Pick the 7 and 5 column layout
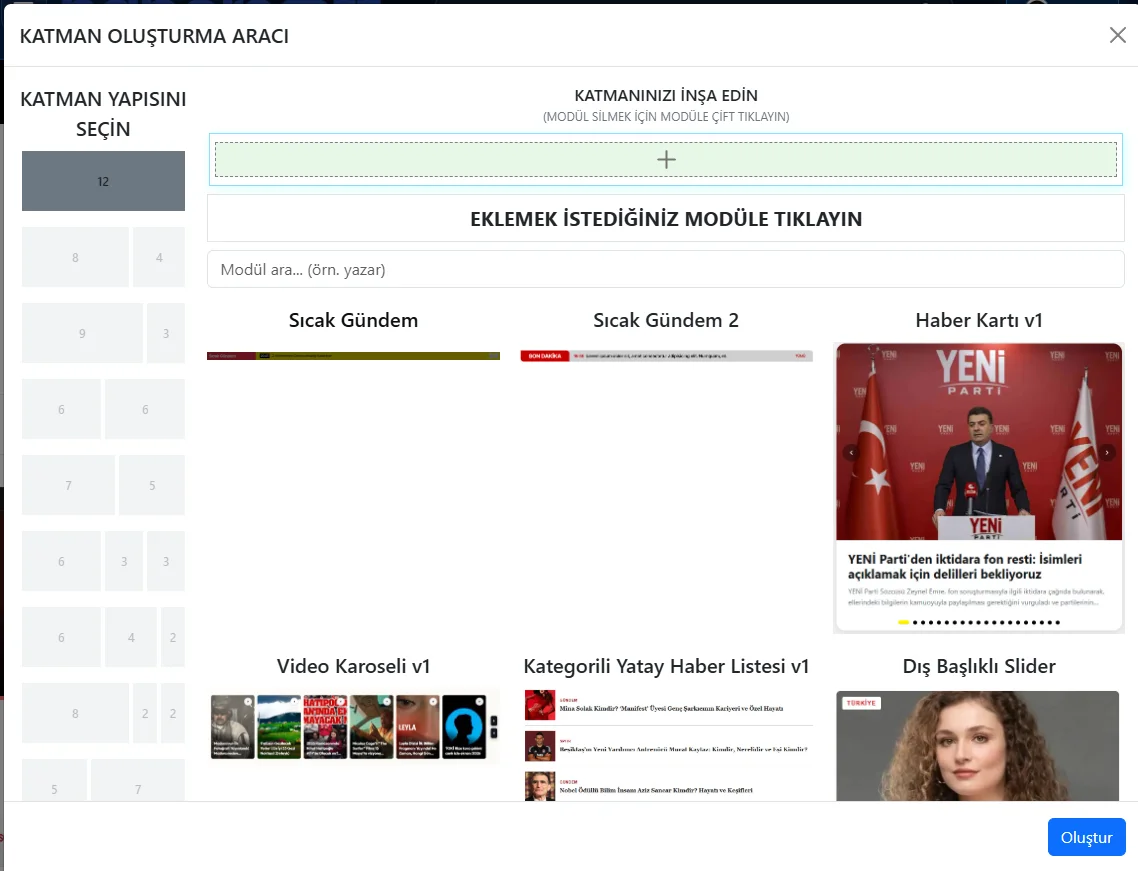1138x871 pixels. [103, 485]
